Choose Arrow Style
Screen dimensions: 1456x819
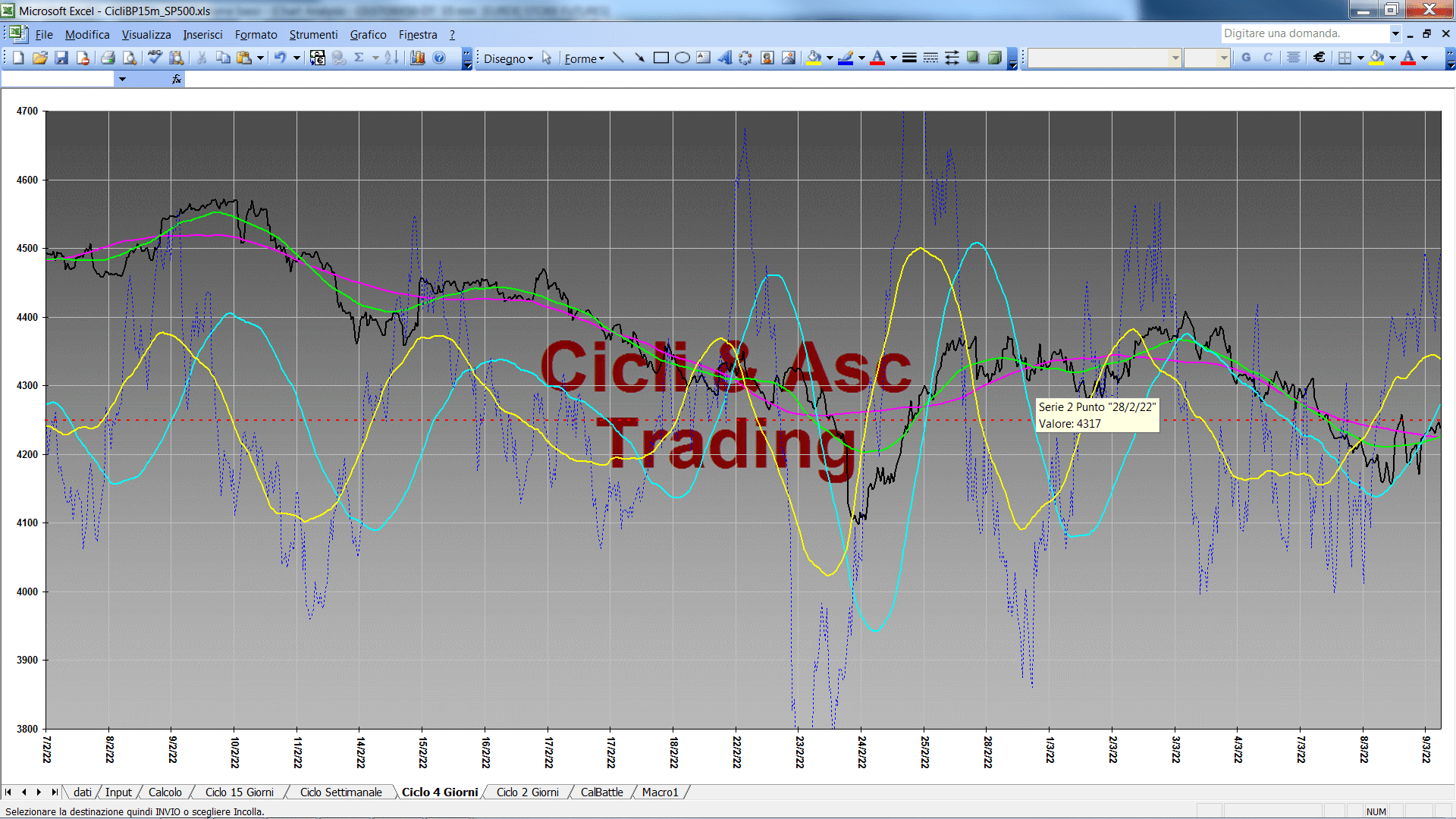(952, 58)
